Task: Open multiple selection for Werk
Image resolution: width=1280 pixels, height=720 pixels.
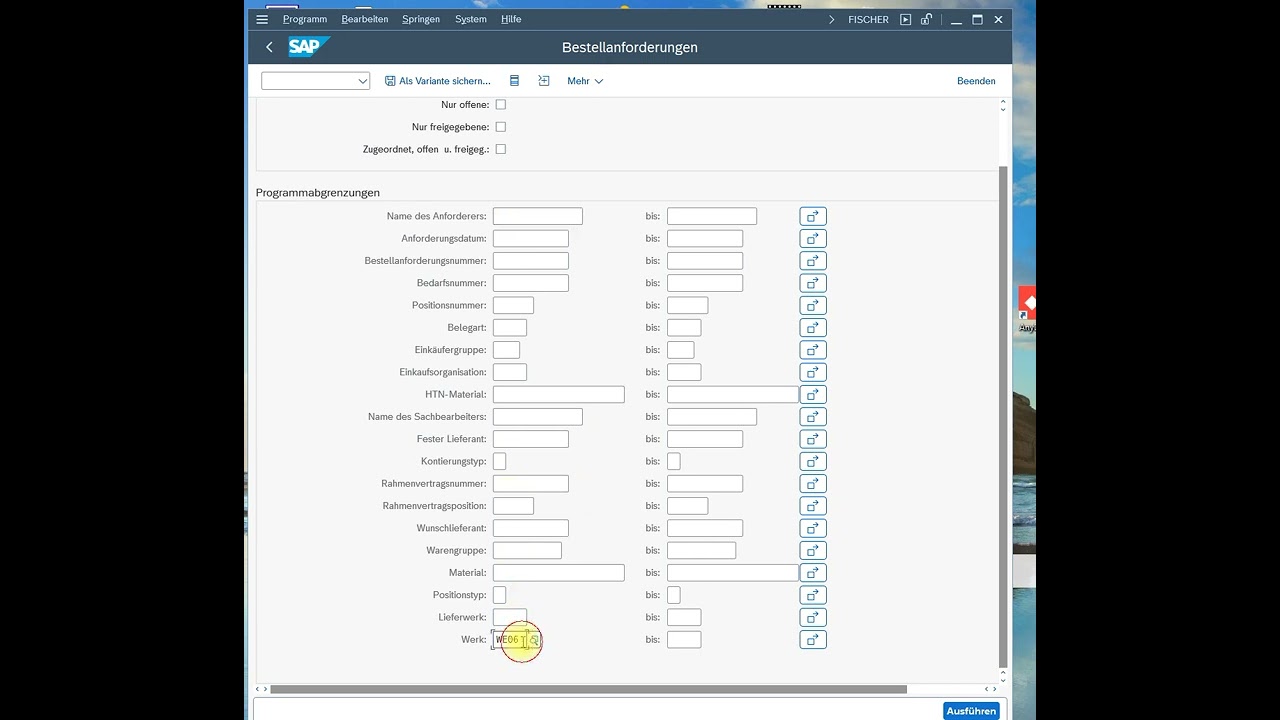Action: (813, 639)
